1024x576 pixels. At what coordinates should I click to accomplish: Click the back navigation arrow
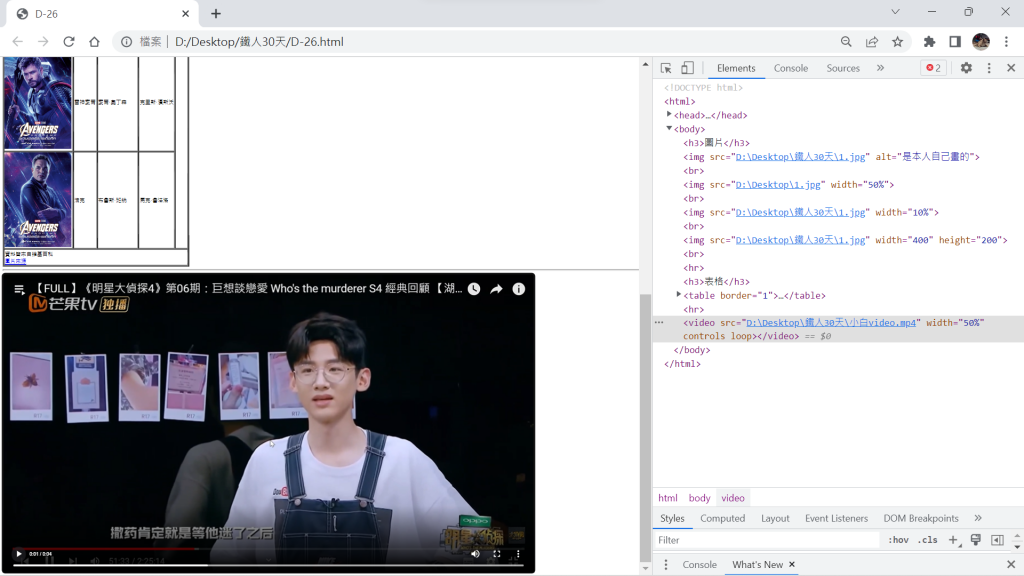point(18,42)
